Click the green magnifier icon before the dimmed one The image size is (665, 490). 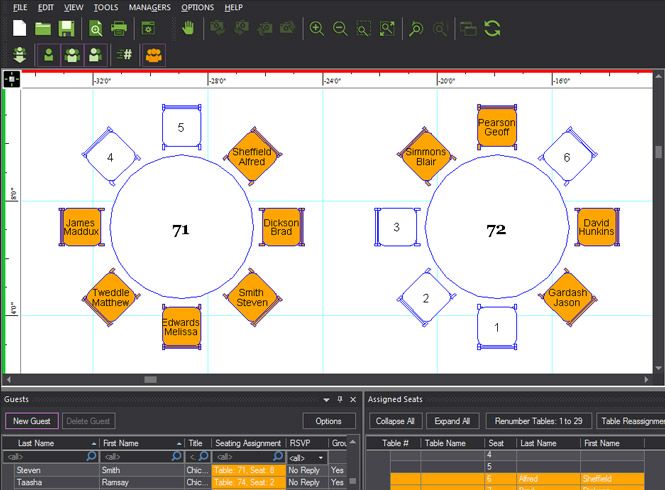tap(416, 28)
